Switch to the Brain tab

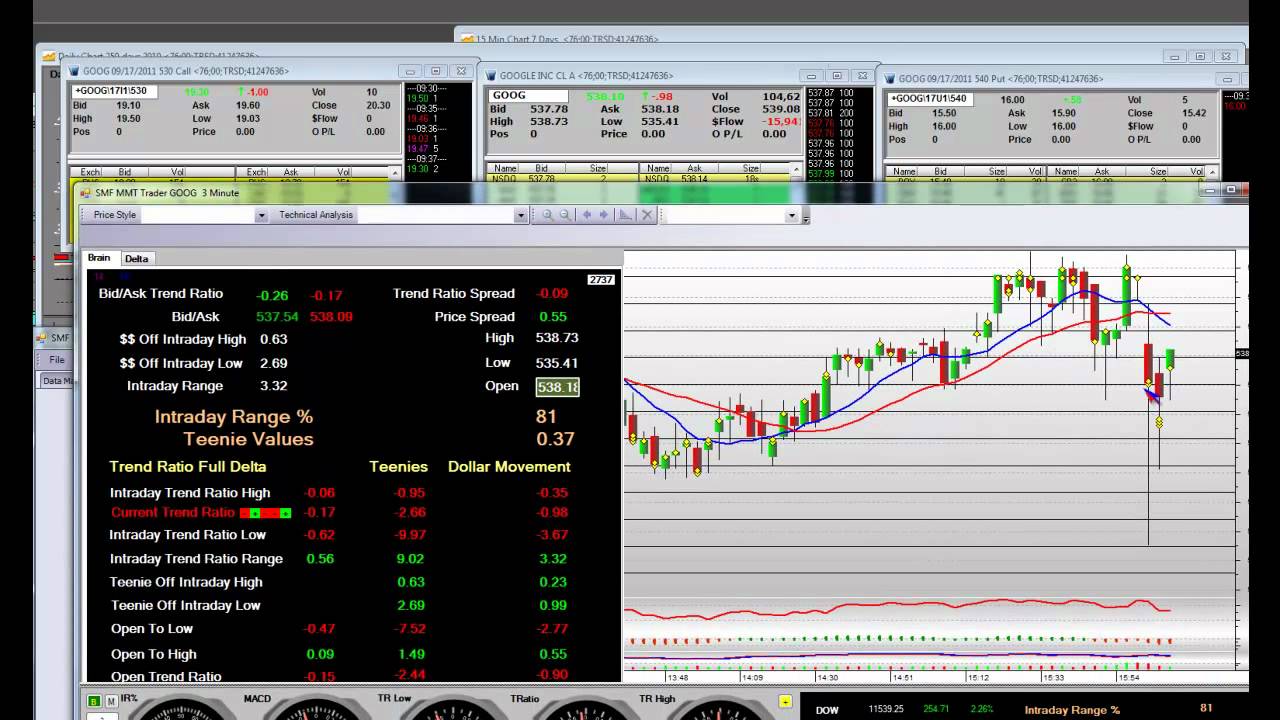99,258
